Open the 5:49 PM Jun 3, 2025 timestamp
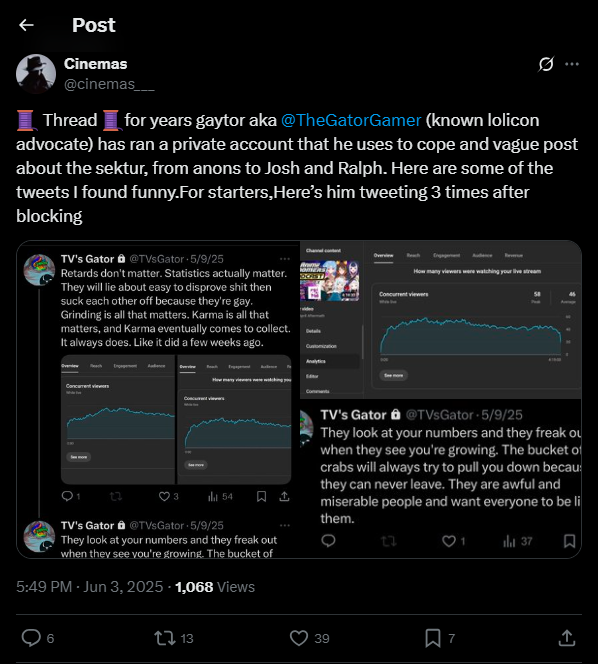This screenshot has height=664, width=598. (x=89, y=587)
